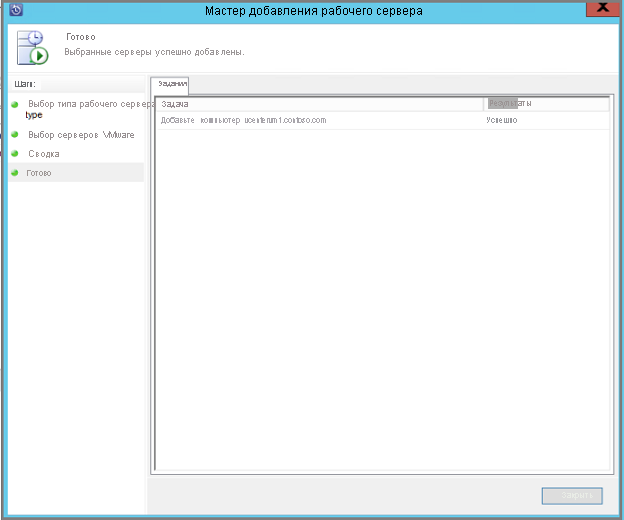Image resolution: width=624 pixels, height=520 pixels.
Task: Sort by the Задача column header
Action: click(318, 104)
